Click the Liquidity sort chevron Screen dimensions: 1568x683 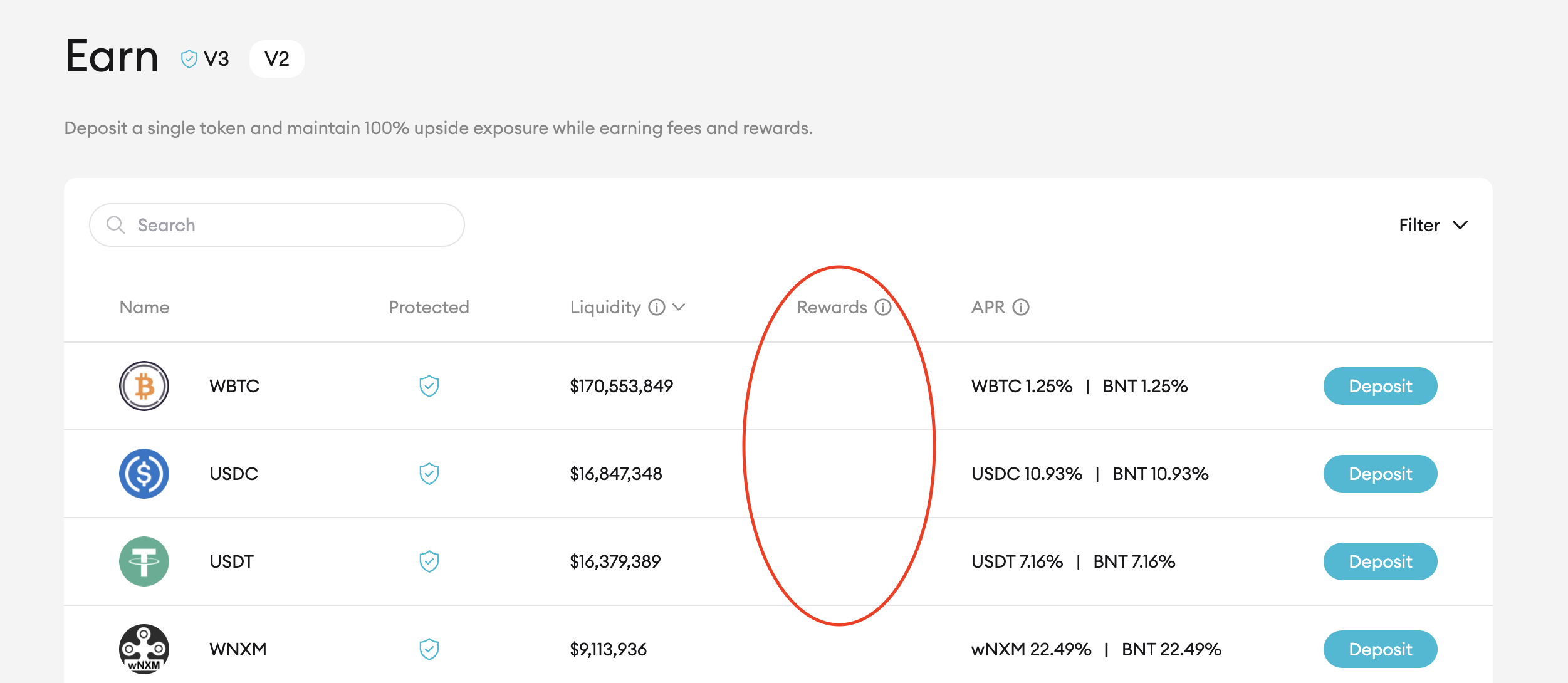click(x=679, y=308)
